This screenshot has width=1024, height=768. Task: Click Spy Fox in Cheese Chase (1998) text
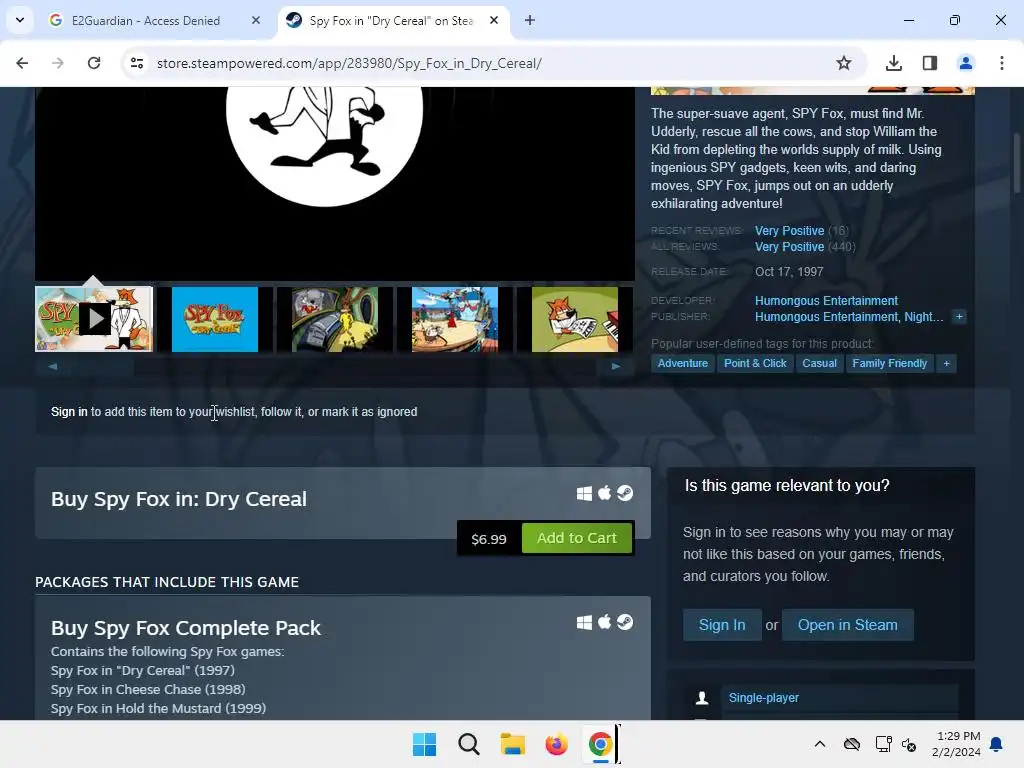pyautogui.click(x=148, y=690)
